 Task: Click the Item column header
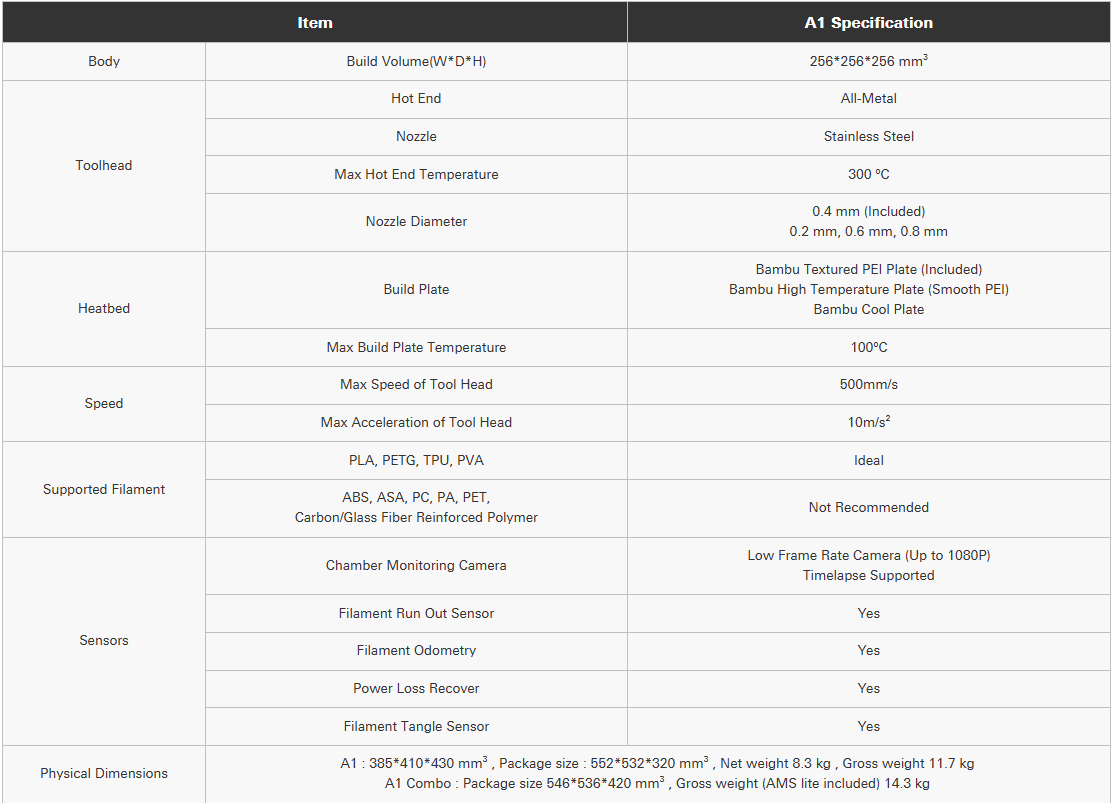315,23
